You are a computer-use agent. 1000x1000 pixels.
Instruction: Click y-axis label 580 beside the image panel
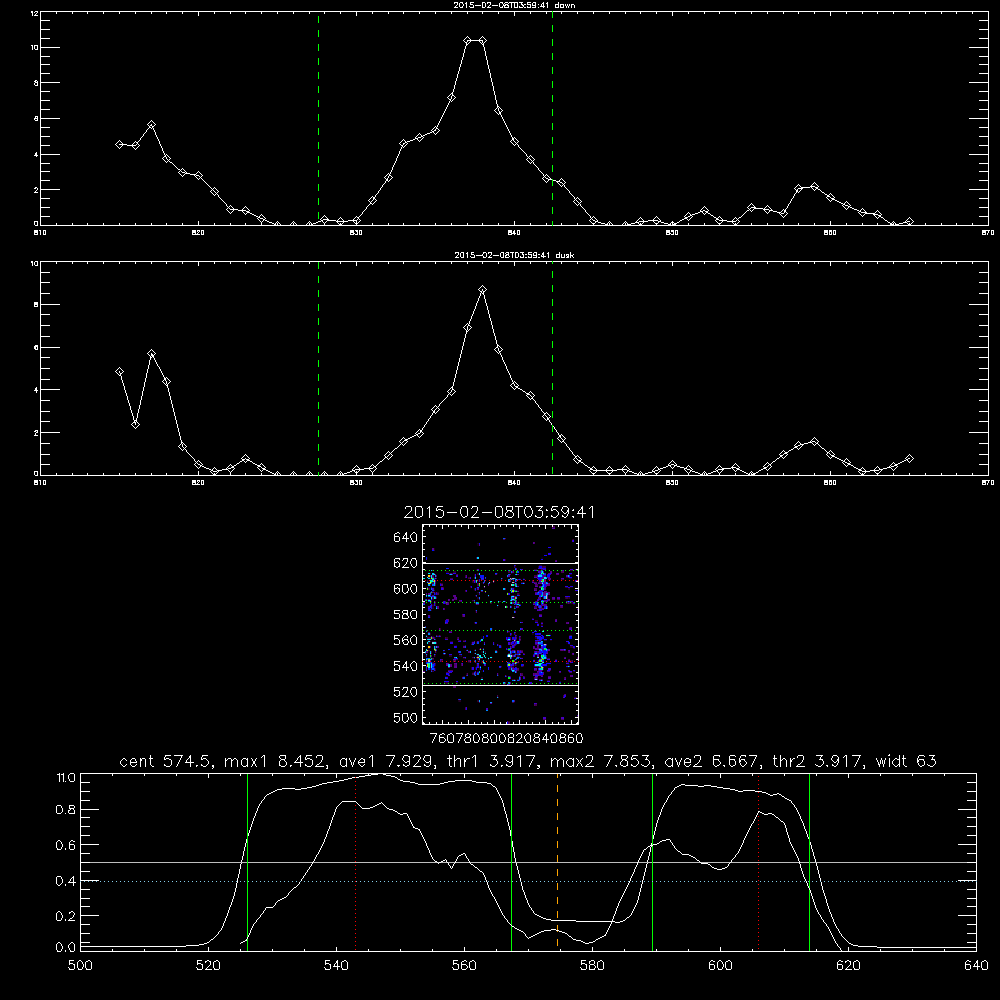[x=406, y=615]
